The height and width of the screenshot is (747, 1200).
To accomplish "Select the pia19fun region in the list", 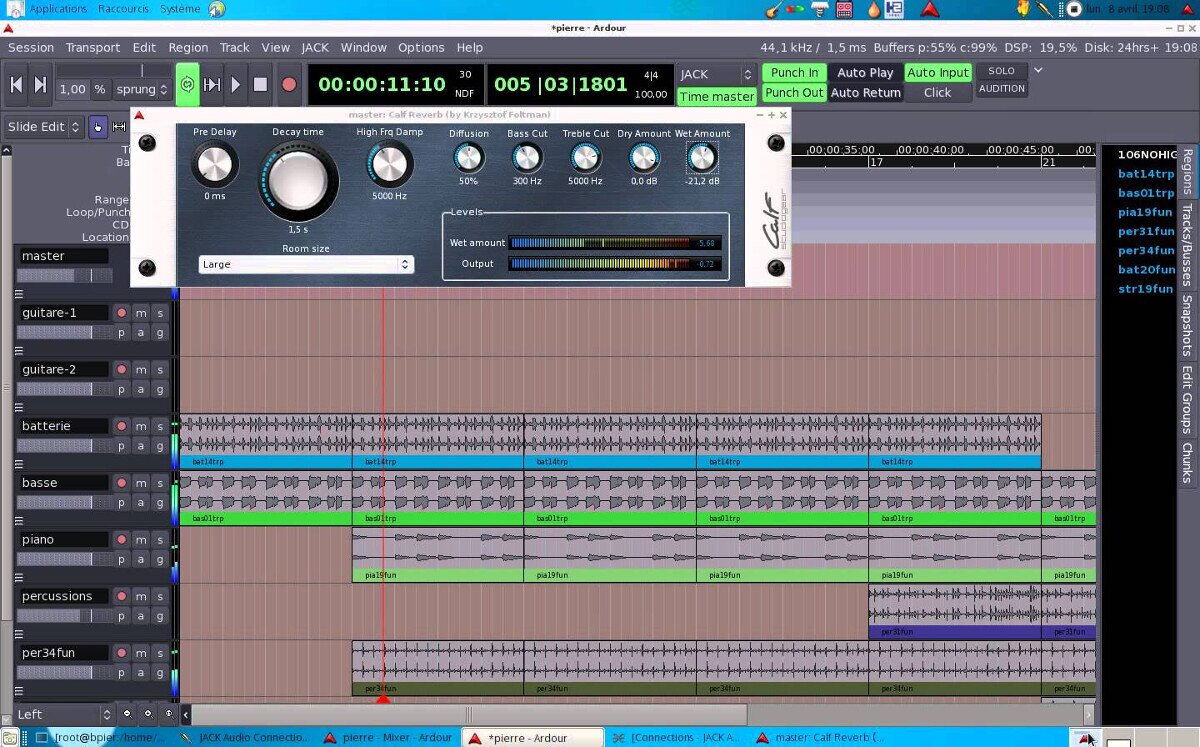I will point(1145,212).
